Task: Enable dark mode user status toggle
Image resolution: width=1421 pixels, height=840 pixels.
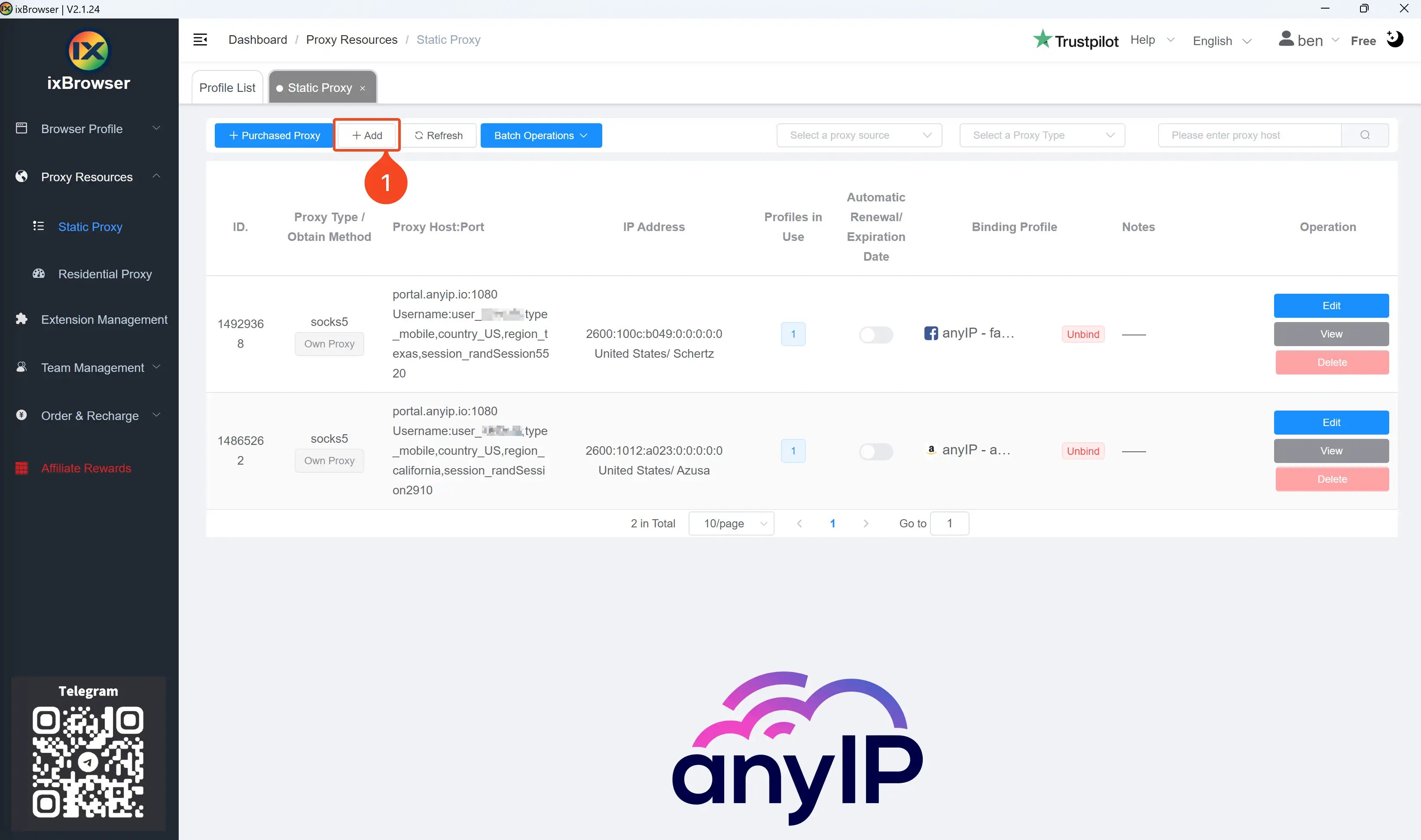Action: click(x=1397, y=40)
